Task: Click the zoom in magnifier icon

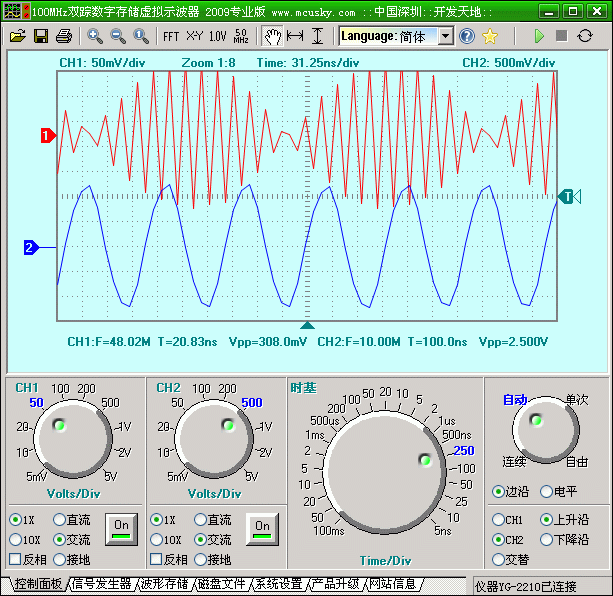Action: click(95, 36)
